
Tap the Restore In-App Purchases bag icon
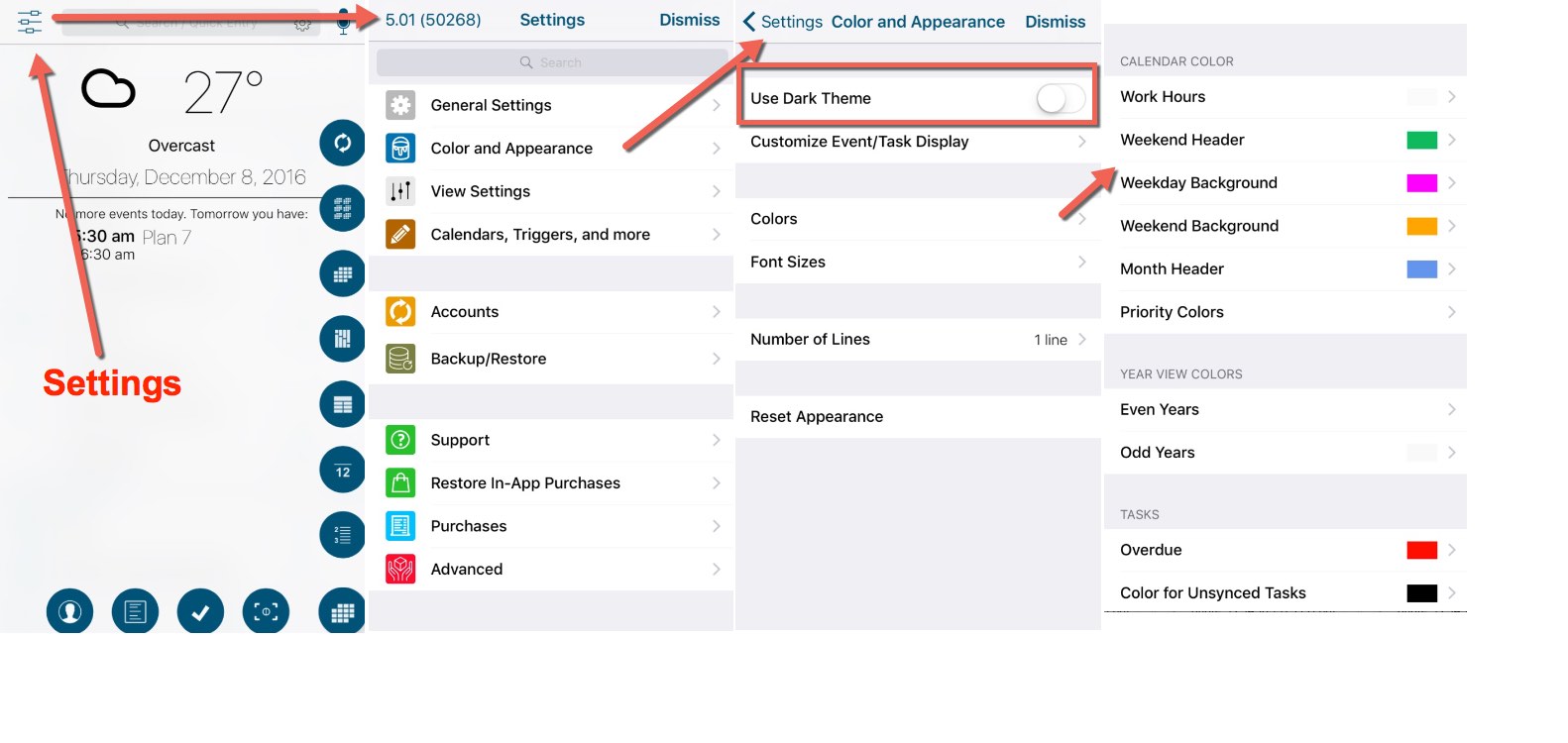point(400,483)
